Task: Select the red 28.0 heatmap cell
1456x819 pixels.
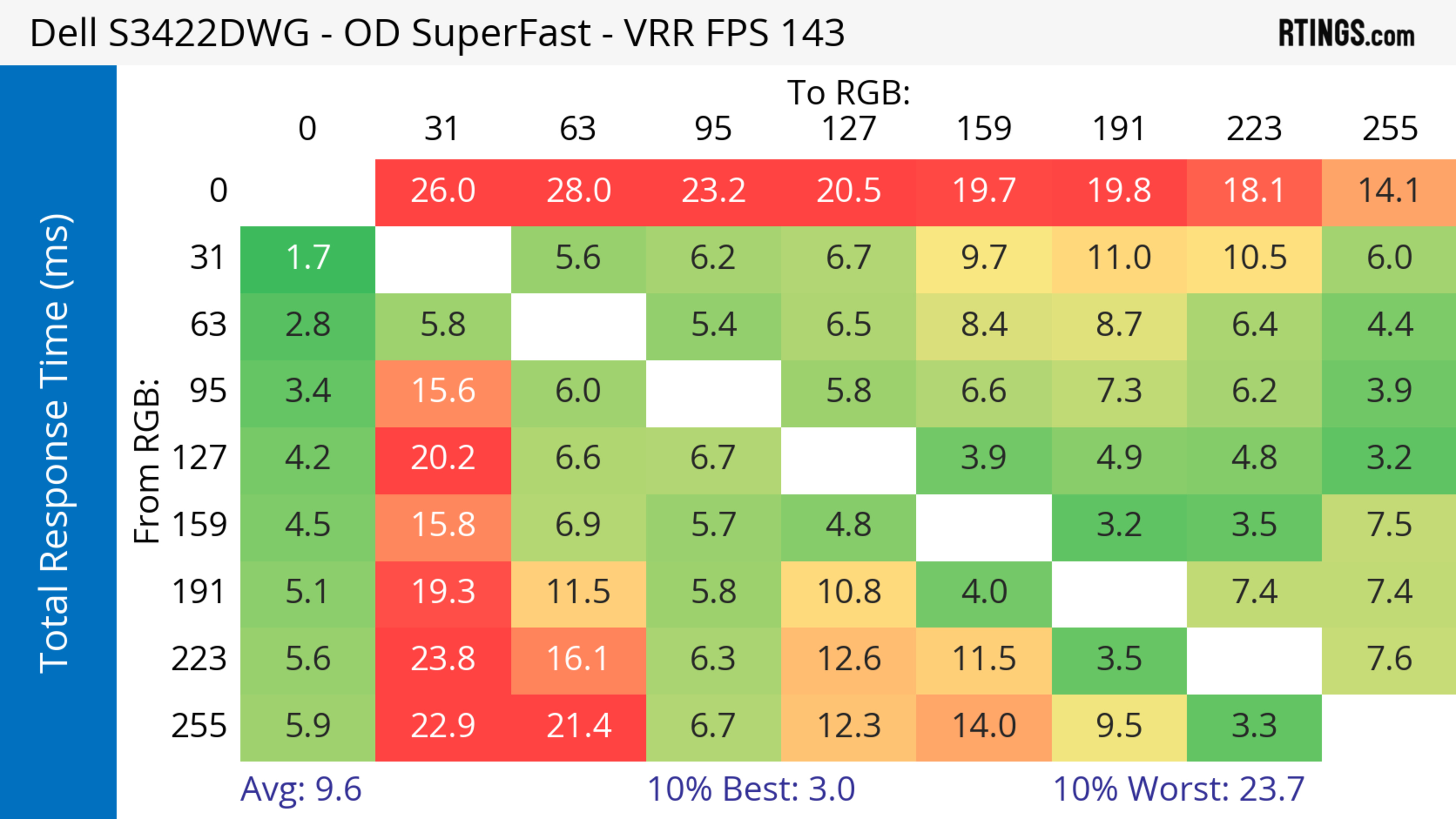Action: pyautogui.click(x=578, y=191)
